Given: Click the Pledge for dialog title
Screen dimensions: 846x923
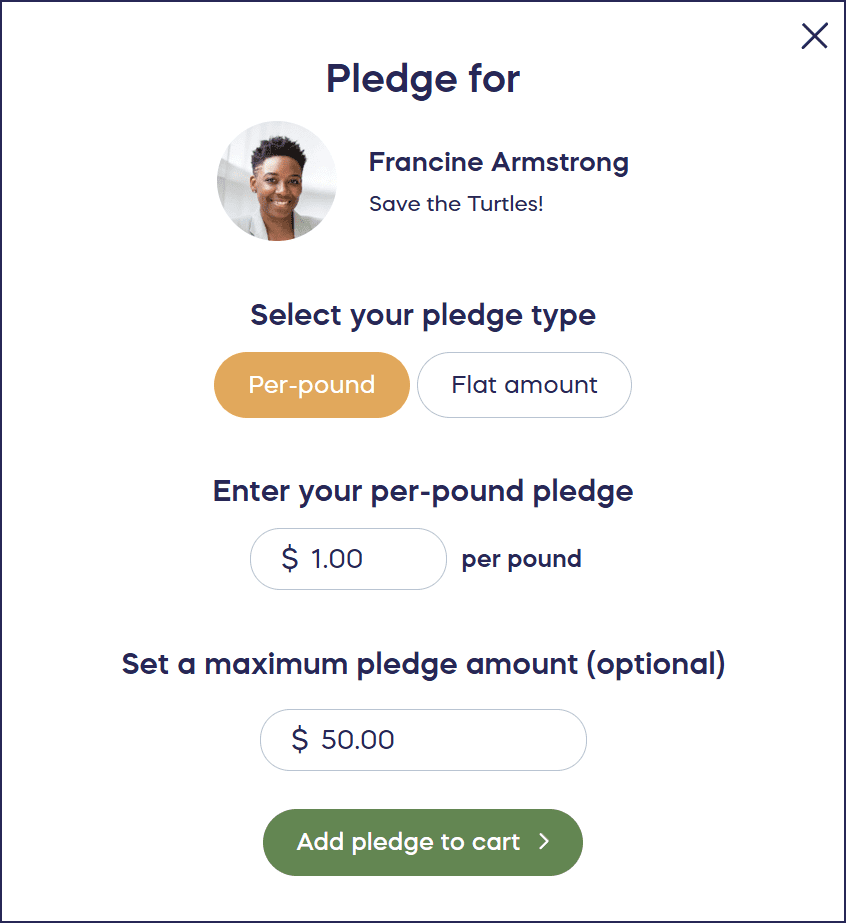Looking at the screenshot, I should point(423,79).
